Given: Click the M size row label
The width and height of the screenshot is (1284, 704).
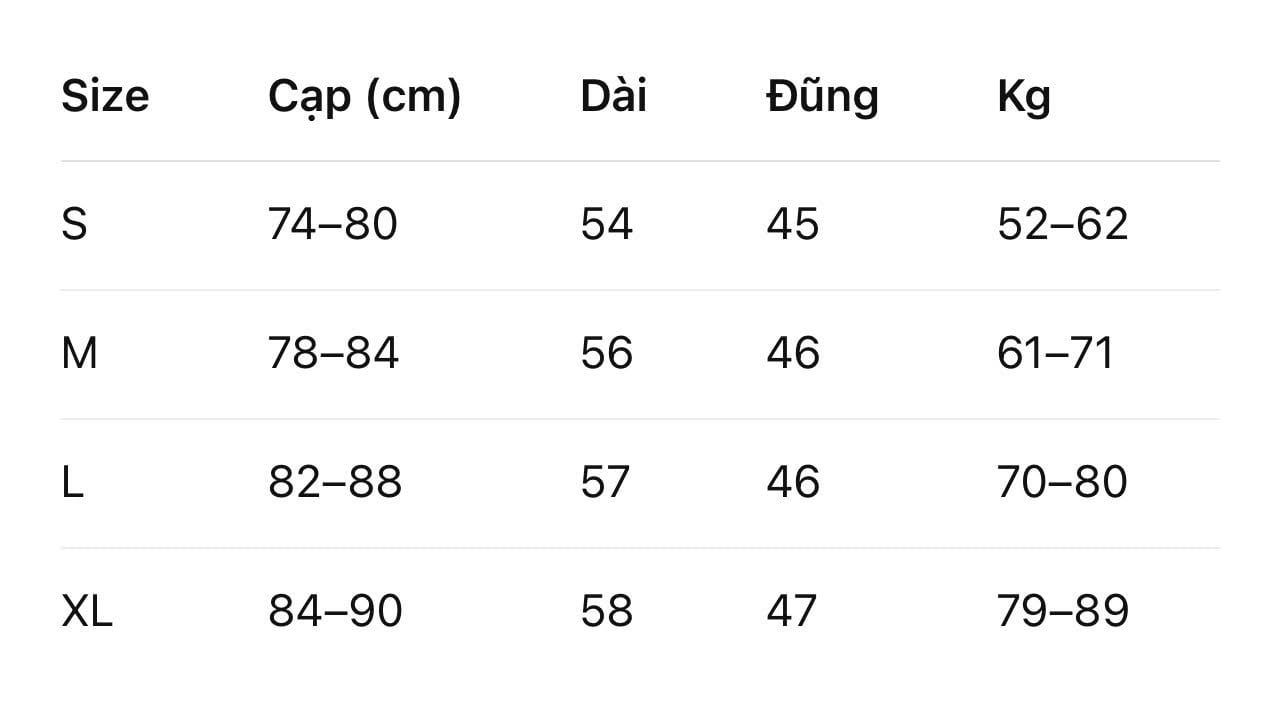Looking at the screenshot, I should click(x=79, y=353).
